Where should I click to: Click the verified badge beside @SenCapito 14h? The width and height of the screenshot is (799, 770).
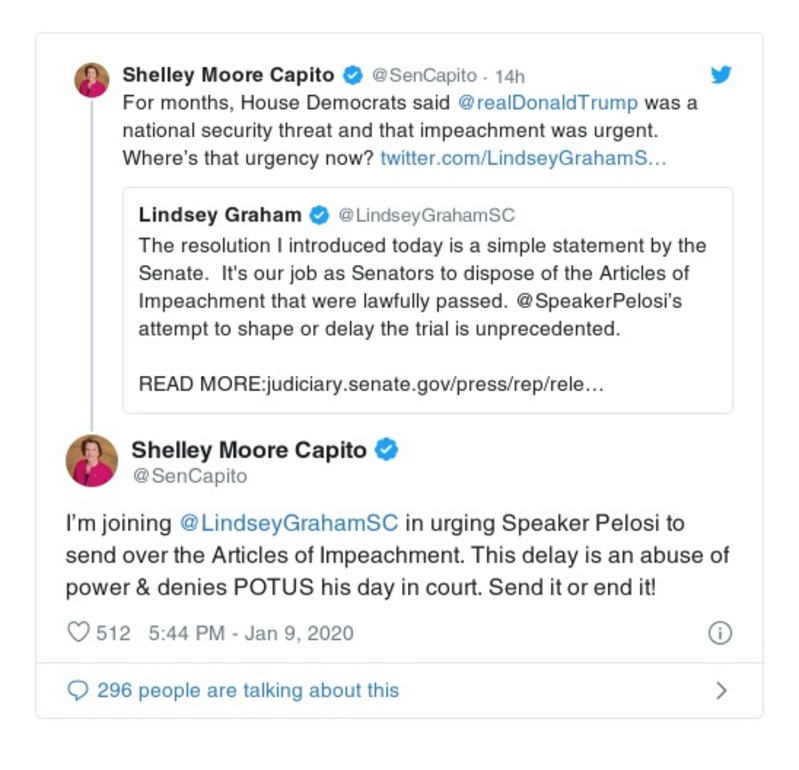352,75
